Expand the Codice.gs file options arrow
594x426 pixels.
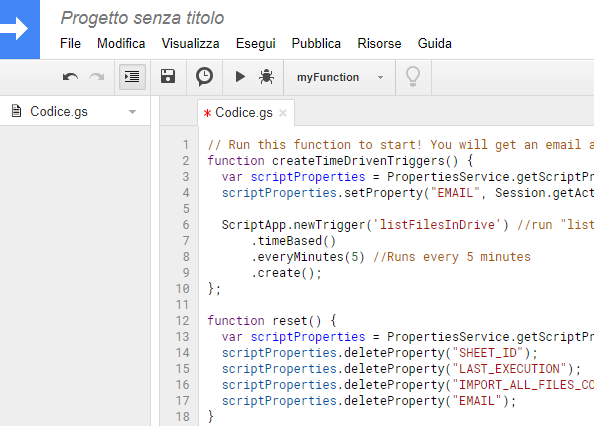tap(132, 112)
